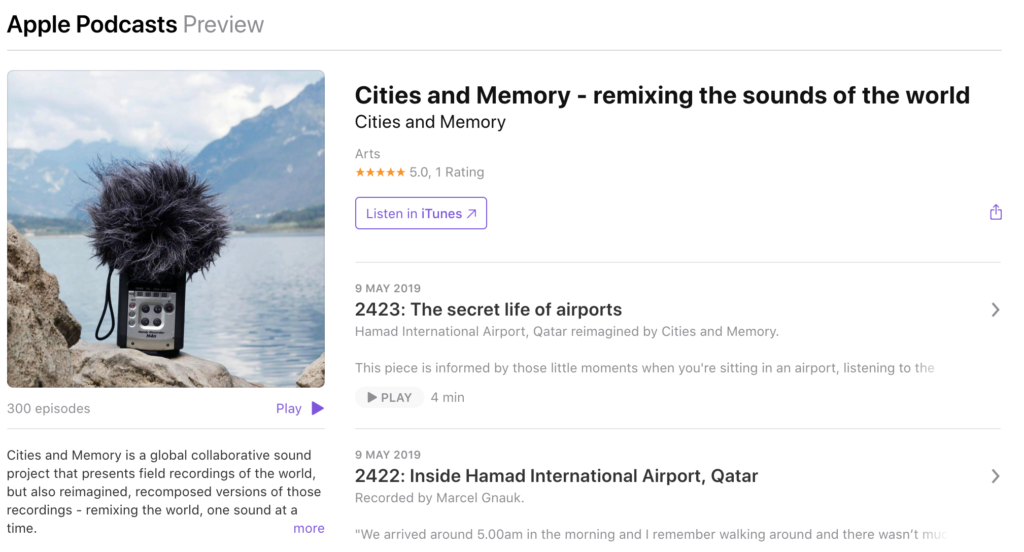The height and width of the screenshot is (552, 1024).
Task: Click the Play link under artwork
Action: (289, 408)
